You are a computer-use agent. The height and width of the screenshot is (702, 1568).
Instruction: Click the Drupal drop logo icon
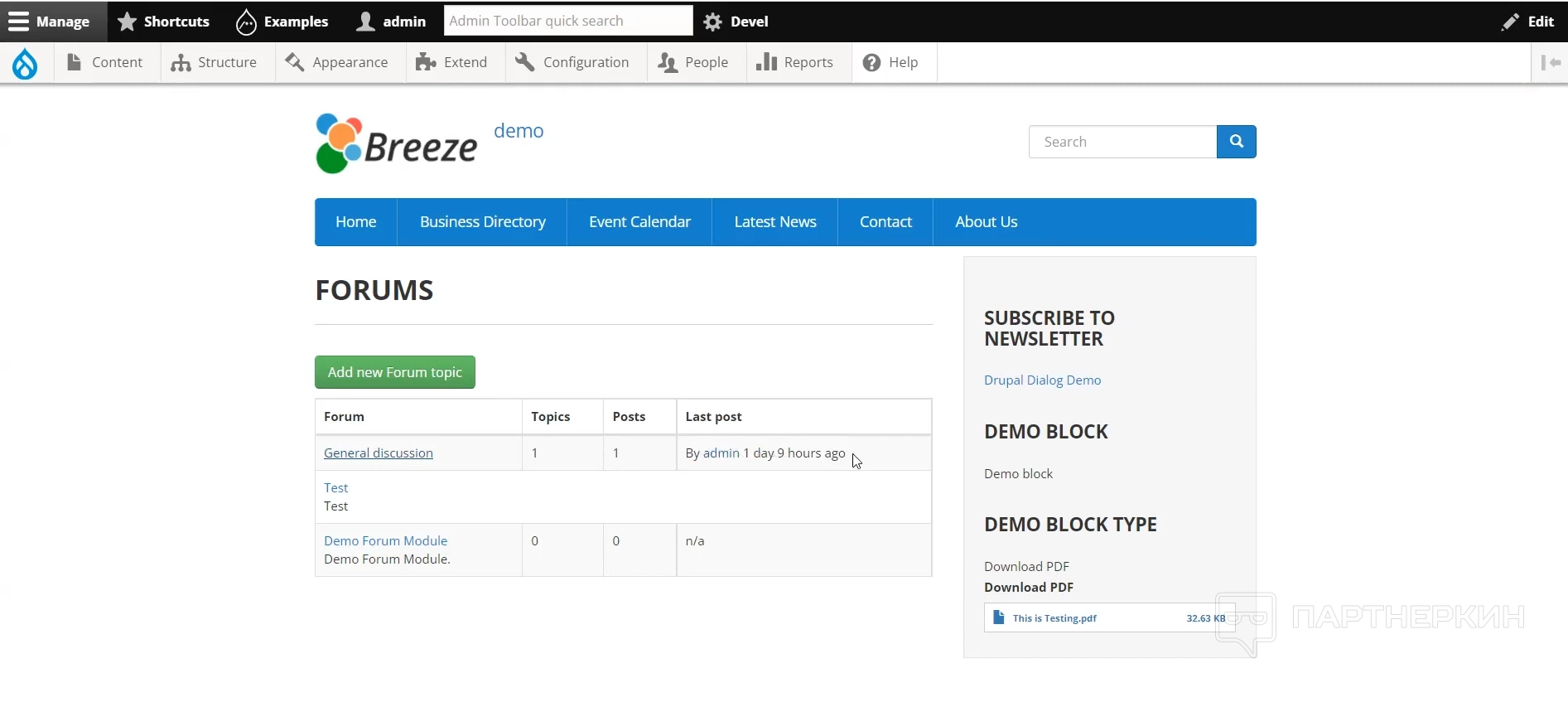[x=25, y=63]
